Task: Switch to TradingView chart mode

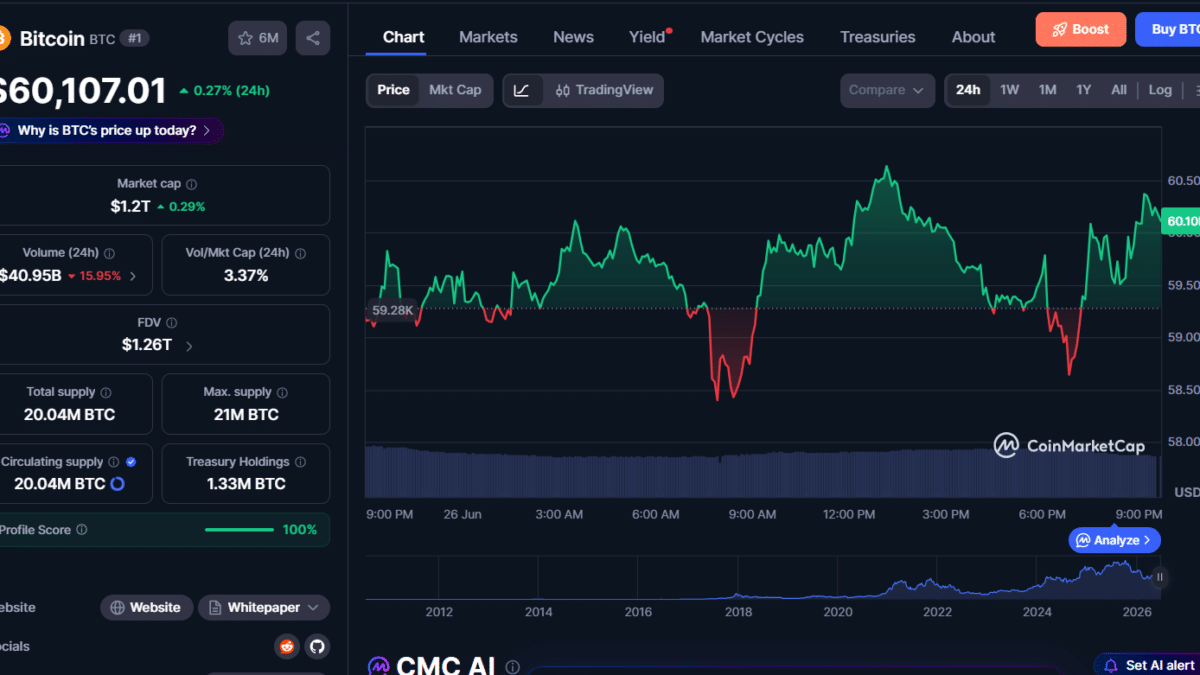Action: pos(603,90)
